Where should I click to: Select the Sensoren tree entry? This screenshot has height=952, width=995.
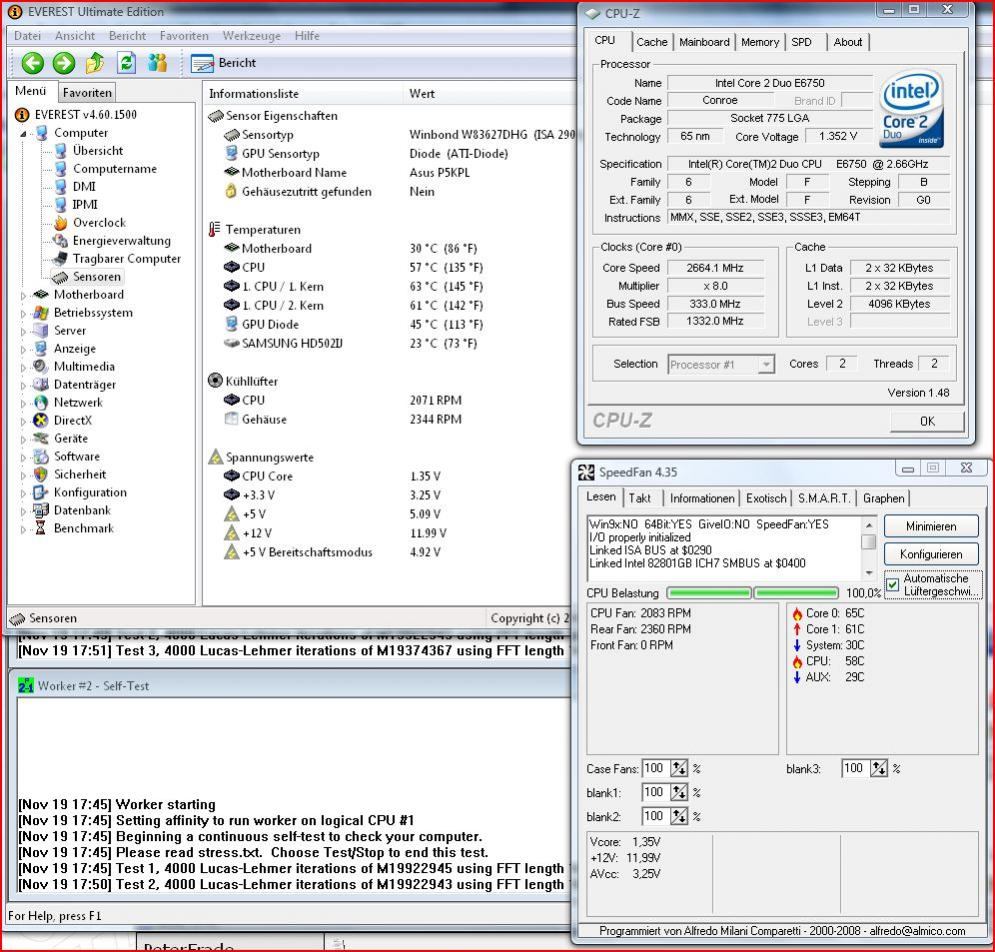pyautogui.click(x=96, y=277)
